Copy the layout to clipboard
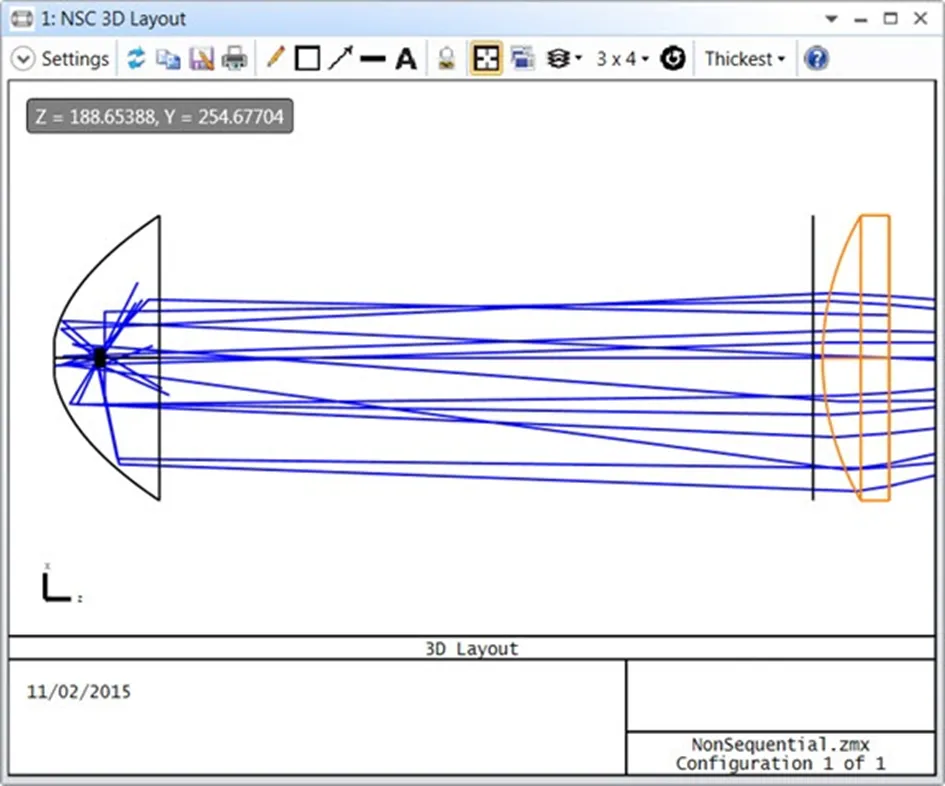Image resolution: width=945 pixels, height=786 pixels. coord(168,59)
